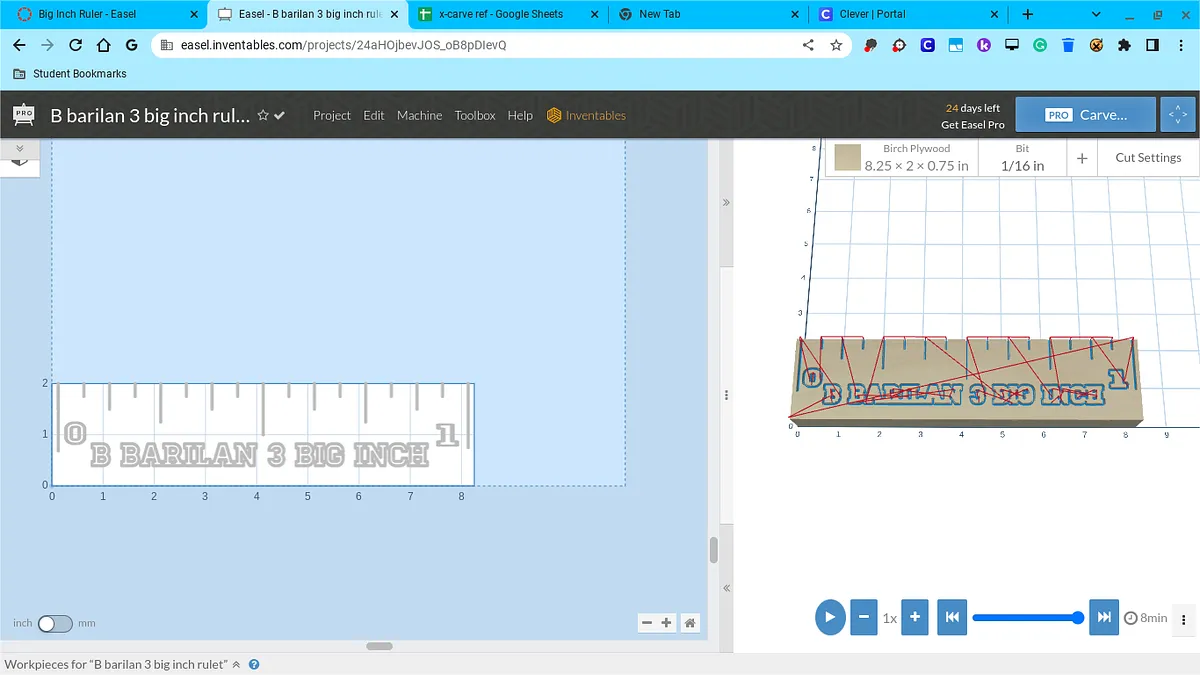1200x675 pixels.
Task: Open the Machine menu
Action: click(419, 115)
